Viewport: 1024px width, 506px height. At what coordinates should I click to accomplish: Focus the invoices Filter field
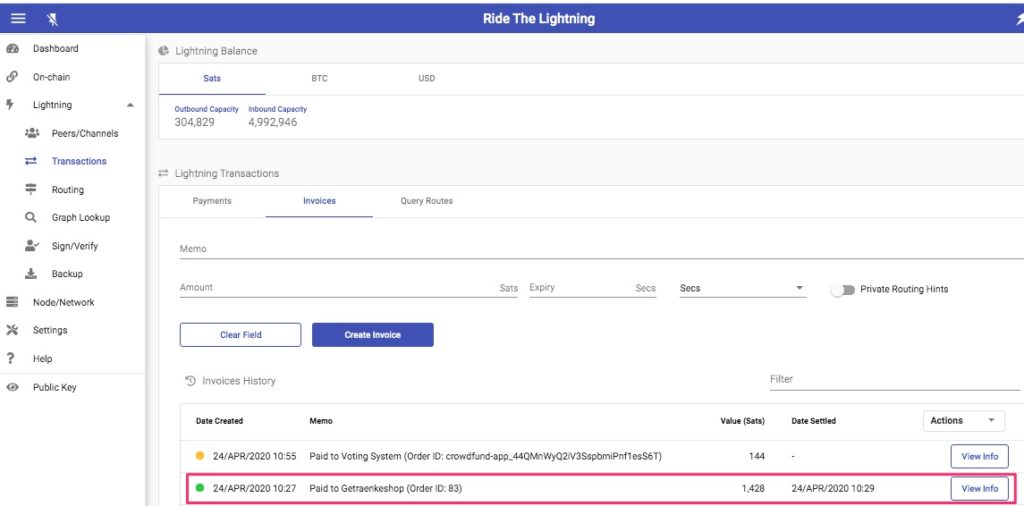[x=895, y=379]
